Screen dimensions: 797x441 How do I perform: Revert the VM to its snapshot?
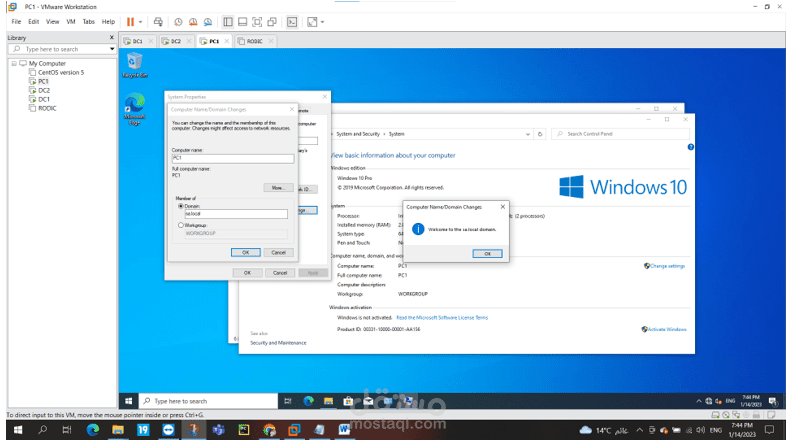193,22
